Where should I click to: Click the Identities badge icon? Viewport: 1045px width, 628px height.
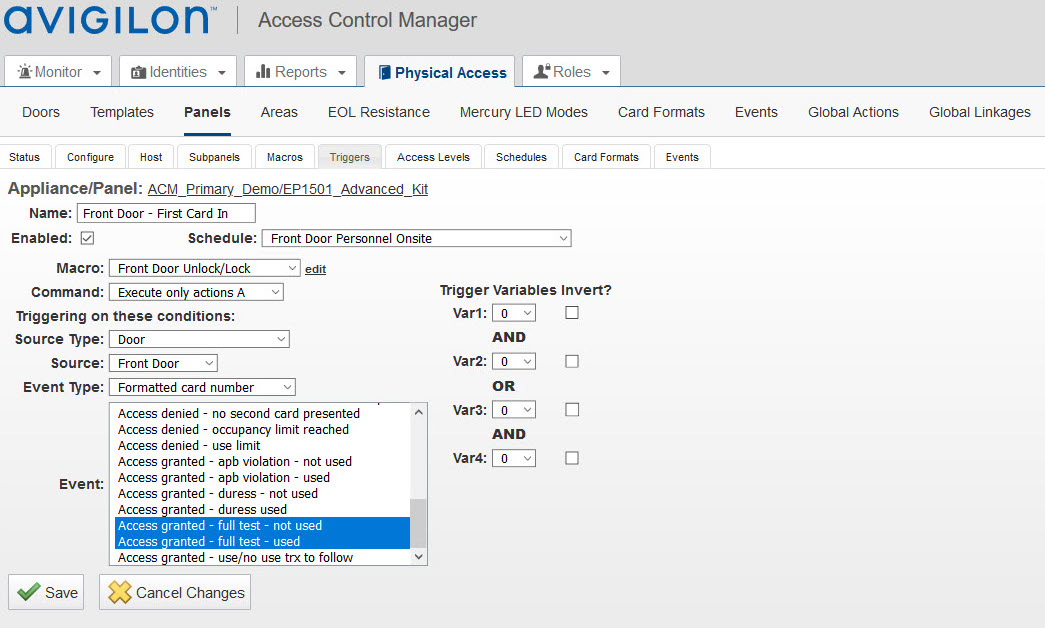tap(138, 73)
